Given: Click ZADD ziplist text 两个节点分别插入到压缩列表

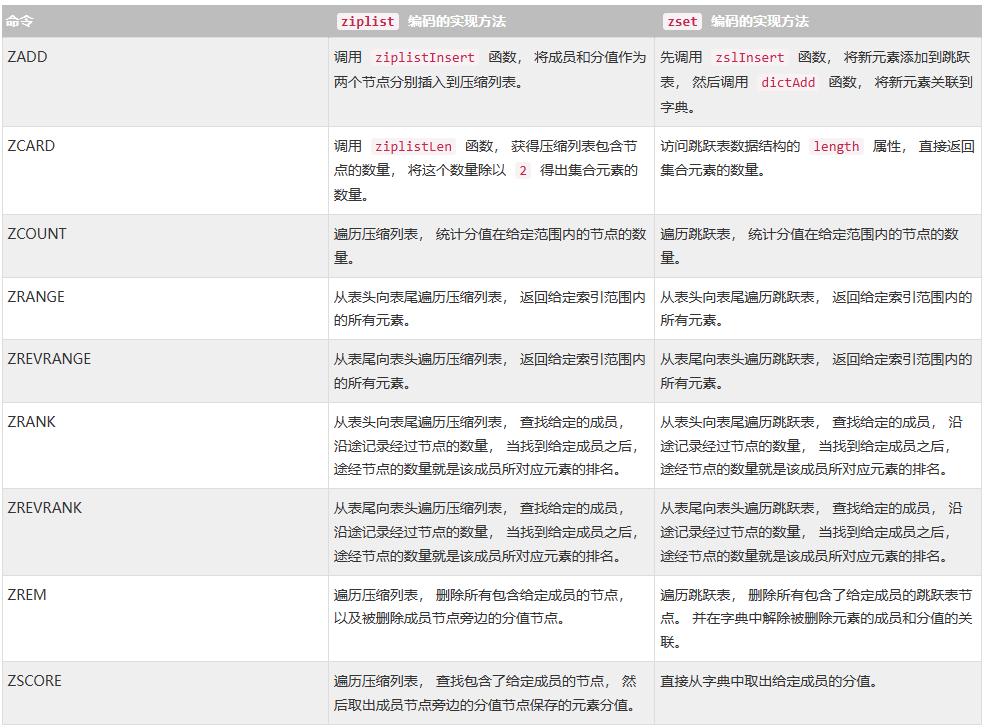Looking at the screenshot, I should (428, 82).
